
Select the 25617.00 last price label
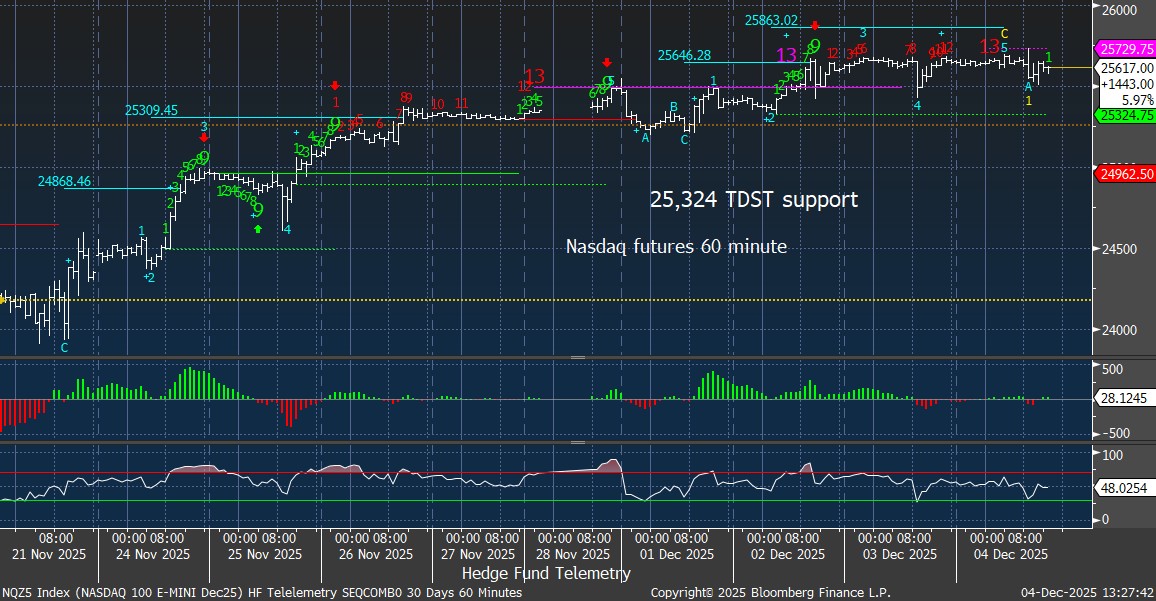click(1126, 68)
